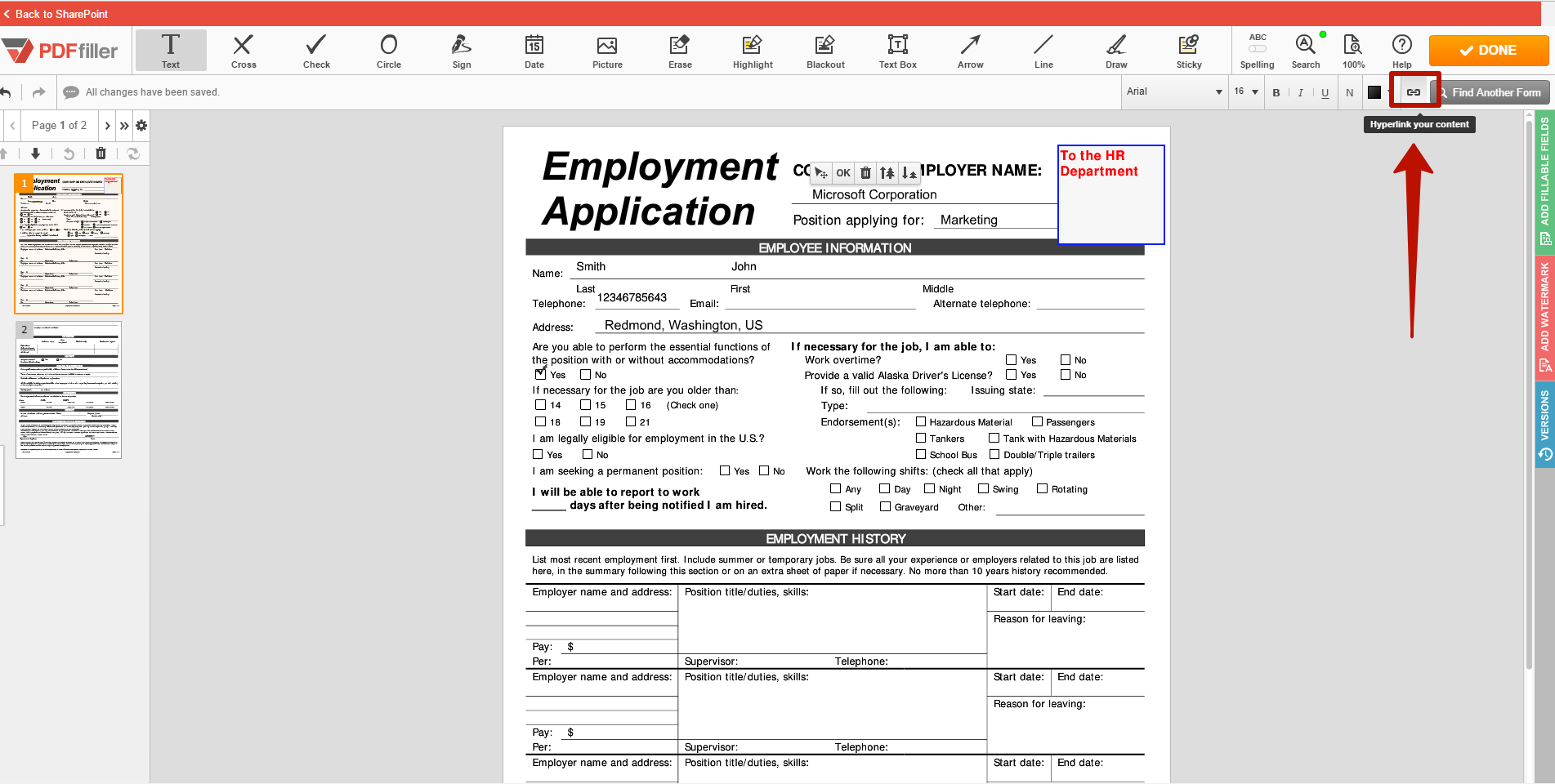Select page 2 thumbnail
Viewport: 1555px width, 784px height.
(x=69, y=390)
